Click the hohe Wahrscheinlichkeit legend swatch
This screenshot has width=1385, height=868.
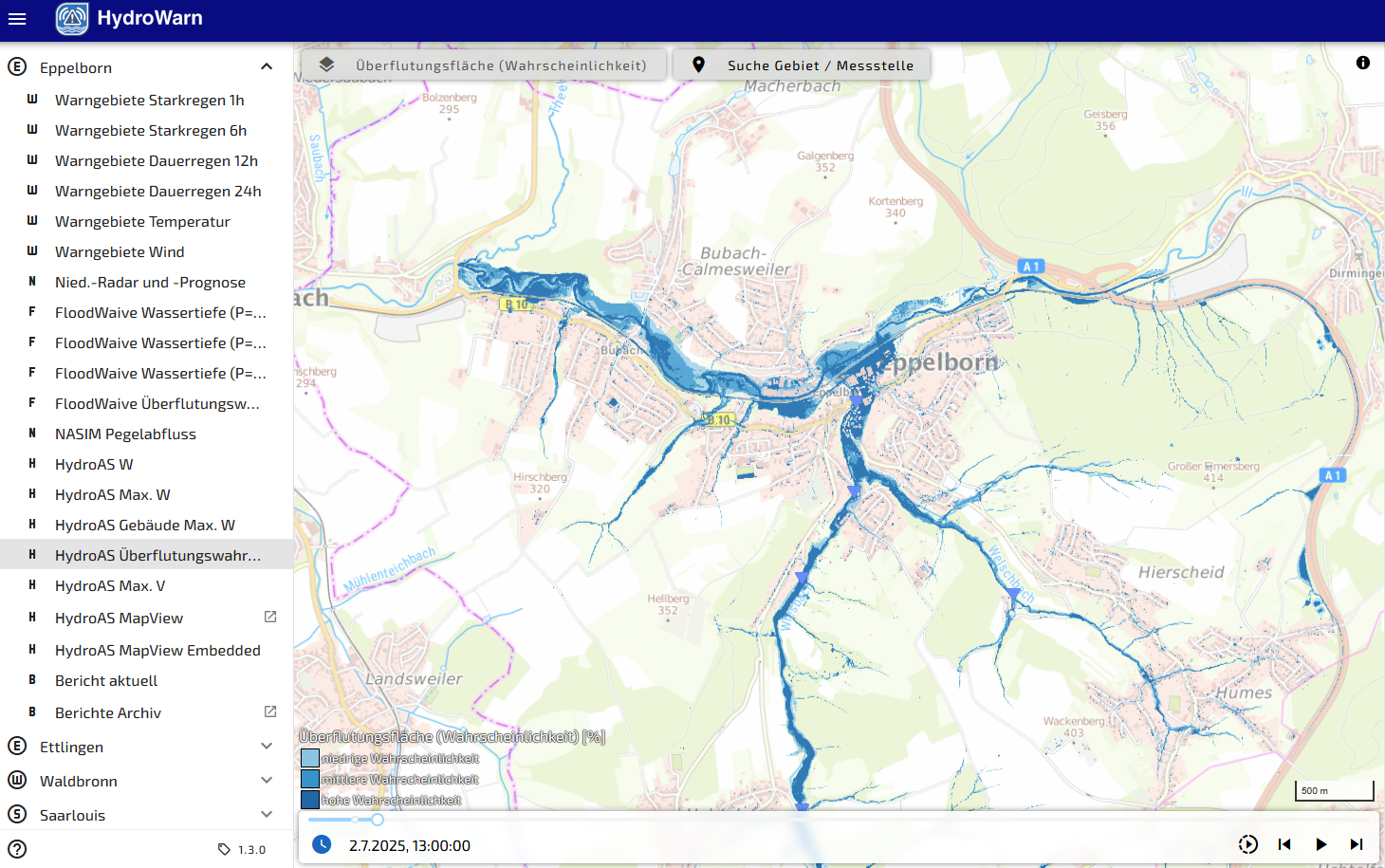(x=310, y=800)
